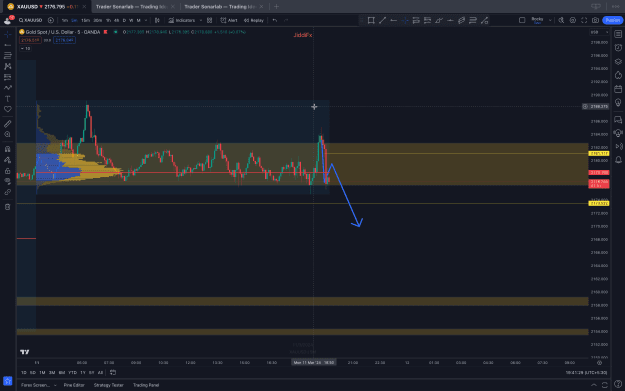The image size is (625, 391).
Task: Create an Alert from top toolbar
Action: click(x=229, y=20)
